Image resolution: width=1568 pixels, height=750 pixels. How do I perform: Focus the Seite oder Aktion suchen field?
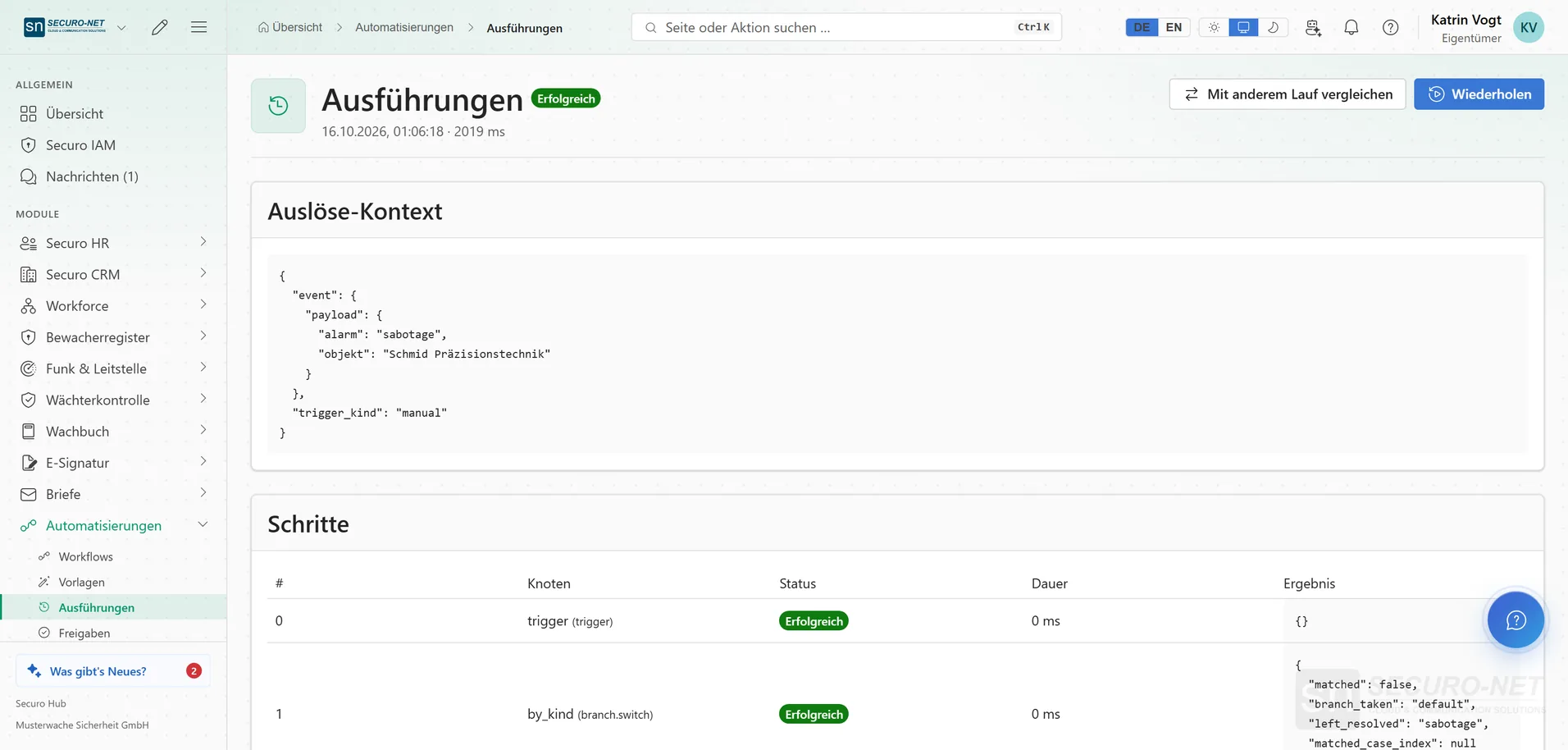tap(846, 27)
